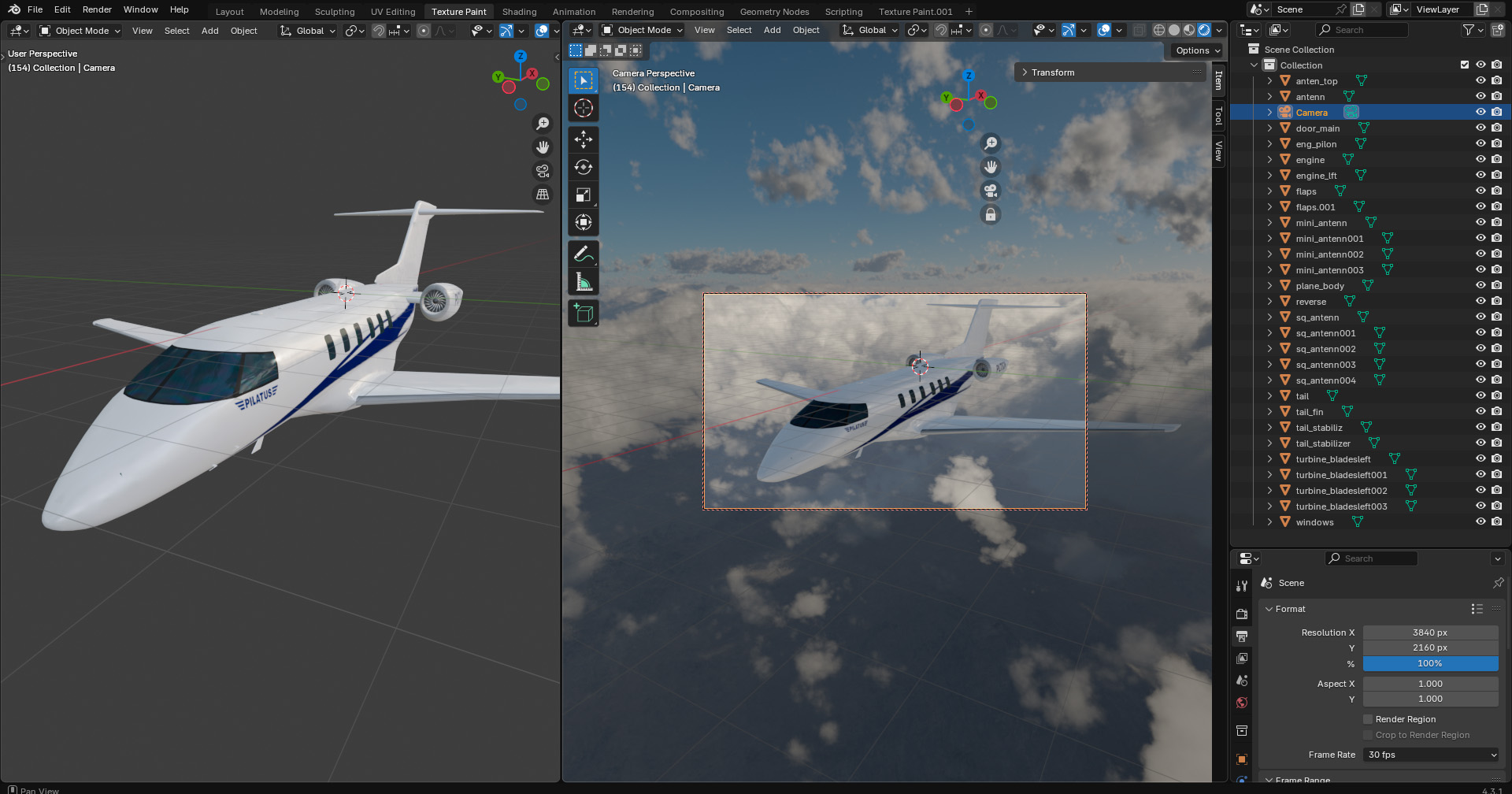1512x794 pixels.
Task: Switch to the Shading workspace tab
Action: click(519, 11)
